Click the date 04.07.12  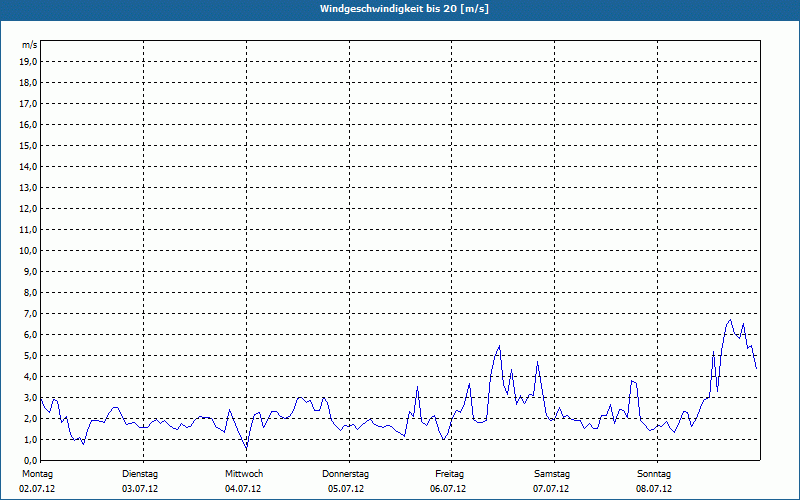pyautogui.click(x=243, y=489)
